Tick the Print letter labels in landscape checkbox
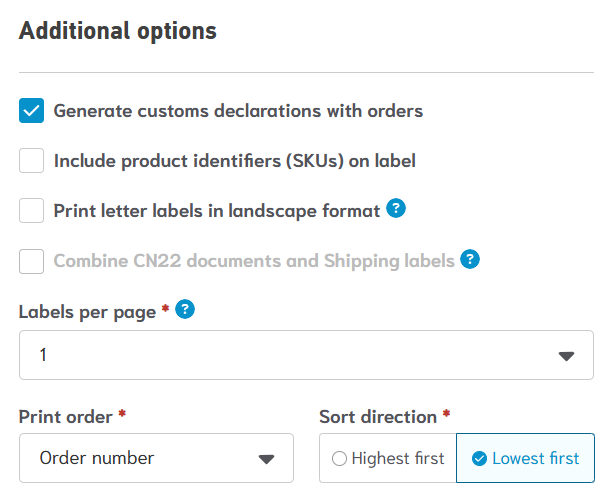The height and width of the screenshot is (497, 614). click(32, 210)
